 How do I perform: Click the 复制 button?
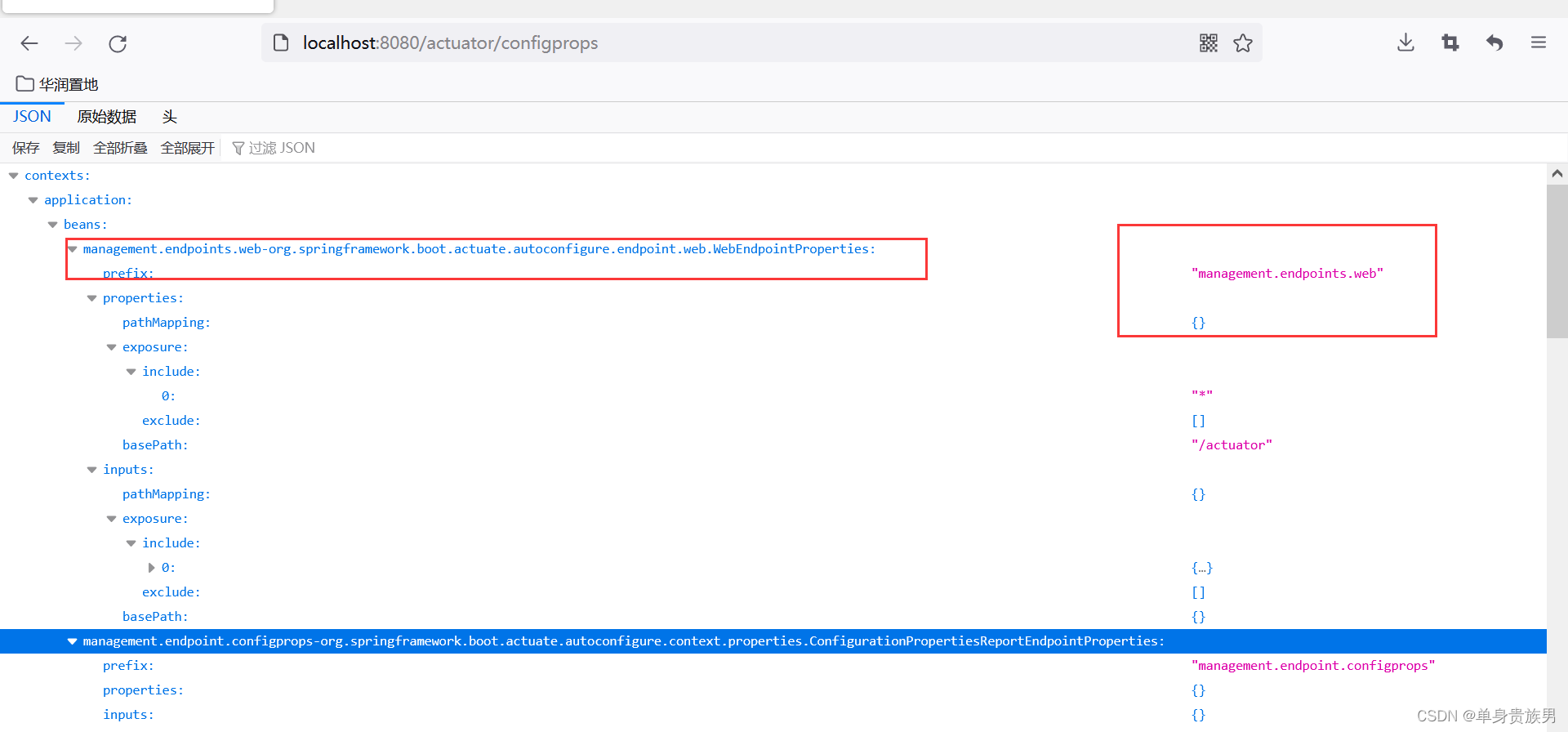click(66, 148)
